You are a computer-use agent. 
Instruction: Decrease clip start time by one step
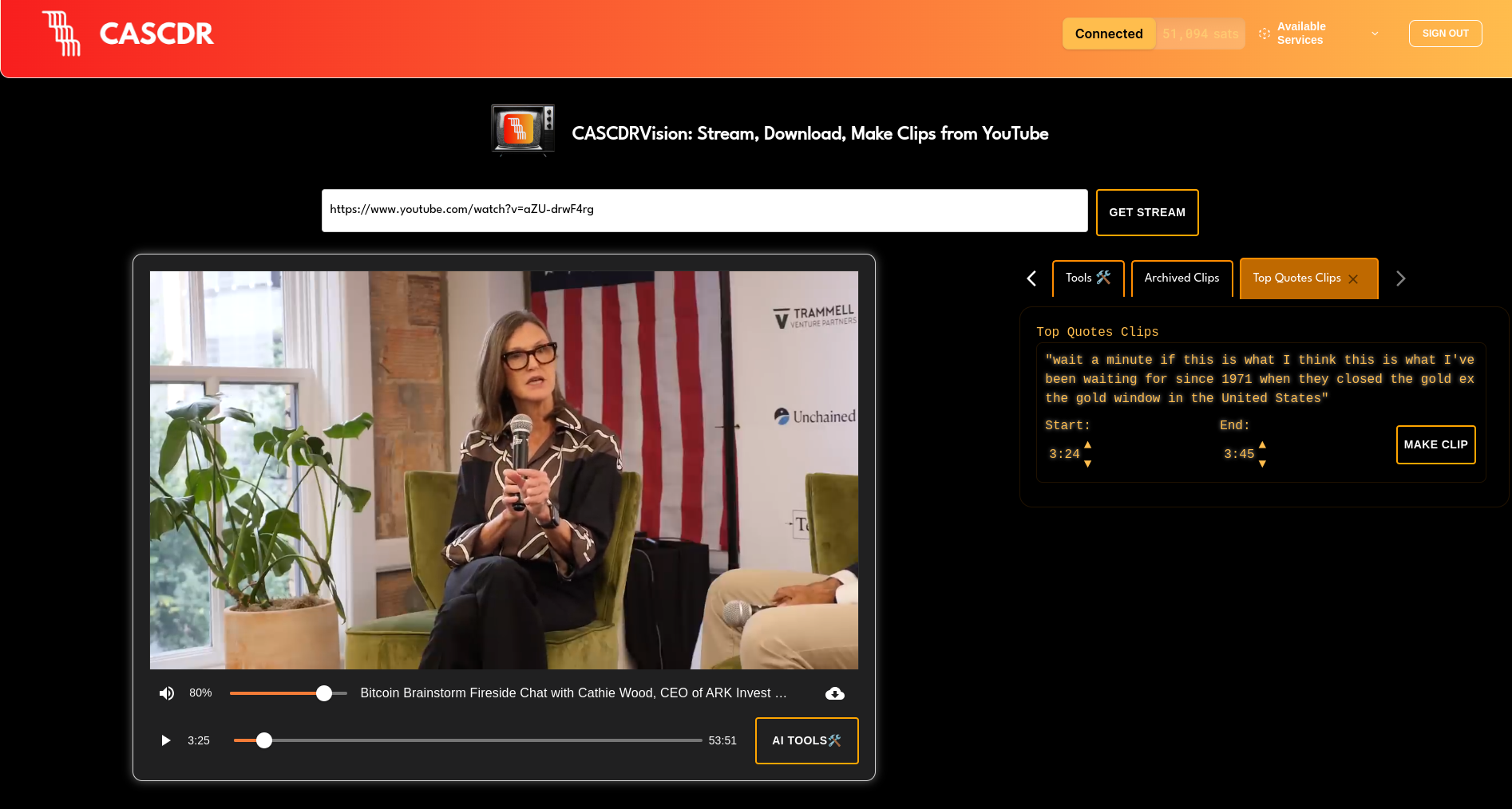pyautogui.click(x=1087, y=464)
